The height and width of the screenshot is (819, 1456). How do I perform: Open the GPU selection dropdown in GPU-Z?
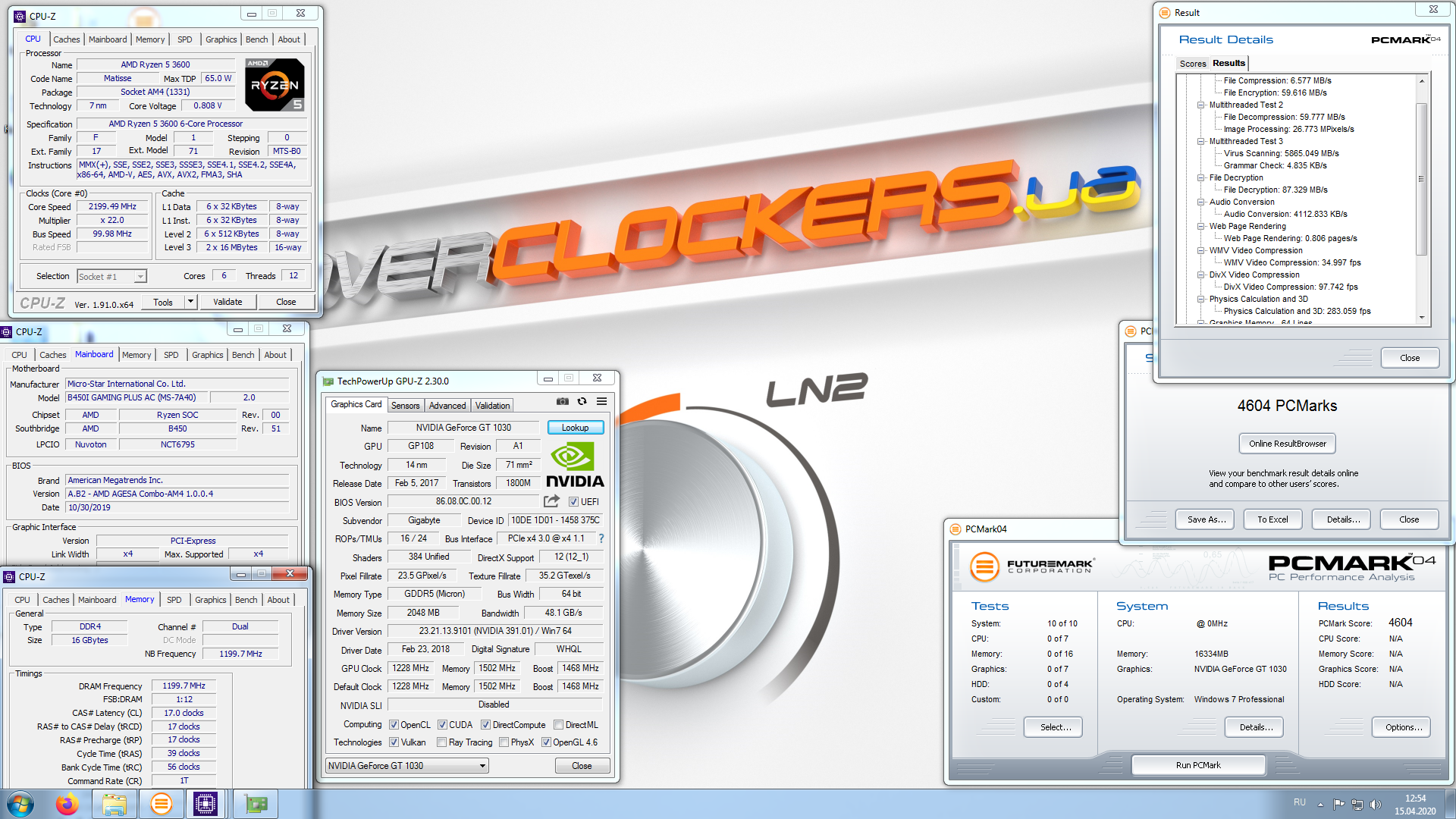pyautogui.click(x=407, y=766)
